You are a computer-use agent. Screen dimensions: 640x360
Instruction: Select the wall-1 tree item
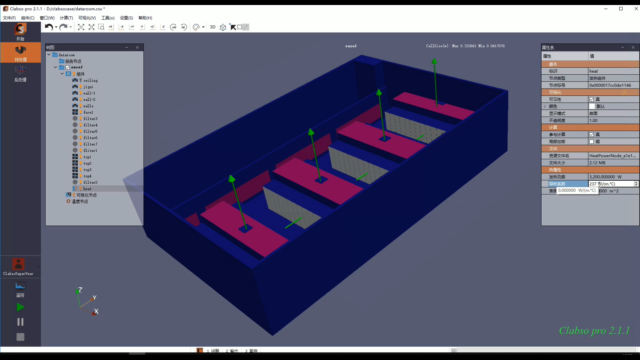(89, 93)
